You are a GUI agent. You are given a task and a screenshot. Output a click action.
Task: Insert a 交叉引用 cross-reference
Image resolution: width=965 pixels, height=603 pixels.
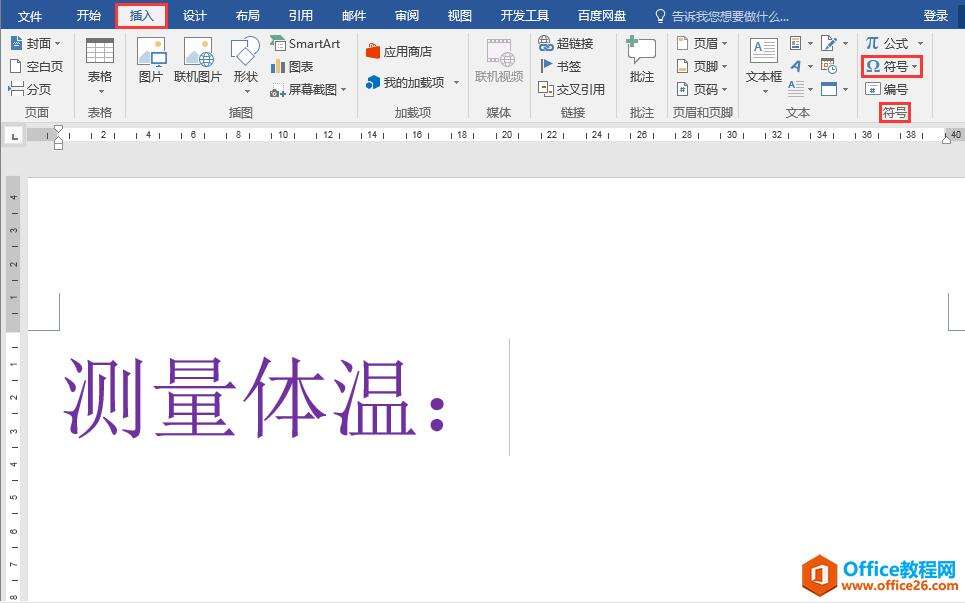571,89
